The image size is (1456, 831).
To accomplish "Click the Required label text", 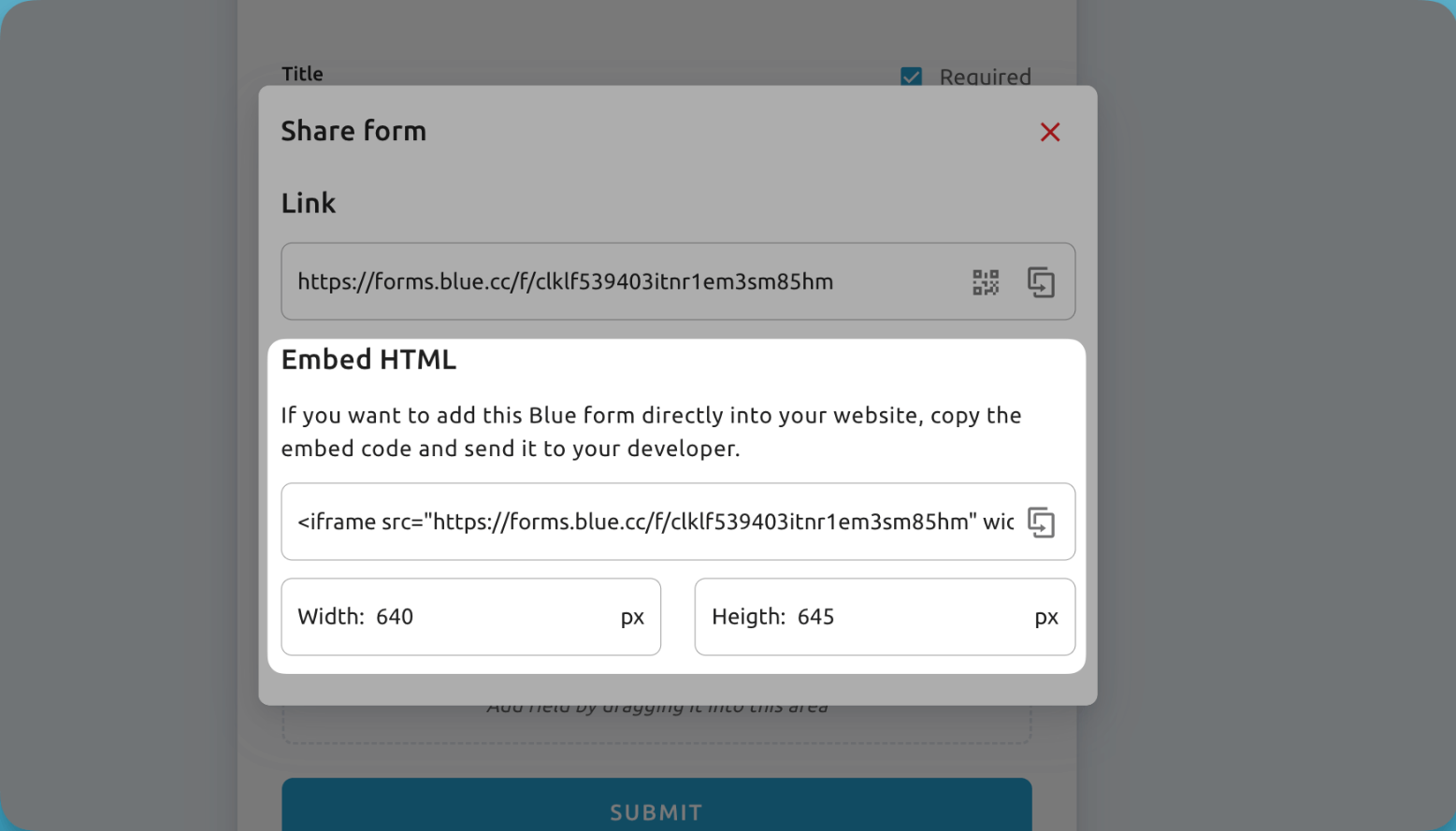I will pyautogui.click(x=985, y=77).
